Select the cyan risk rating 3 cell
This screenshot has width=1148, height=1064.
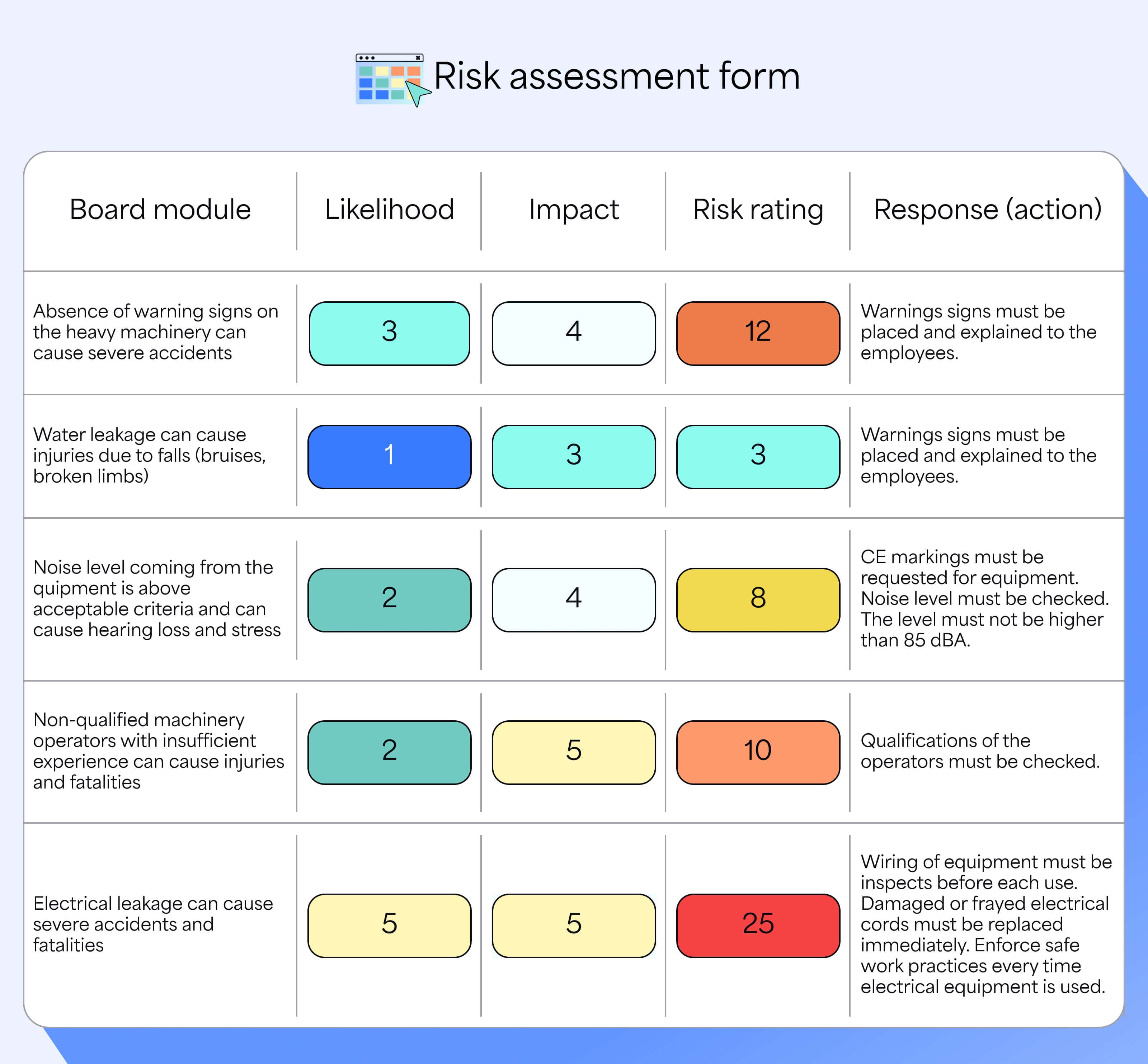coord(758,457)
